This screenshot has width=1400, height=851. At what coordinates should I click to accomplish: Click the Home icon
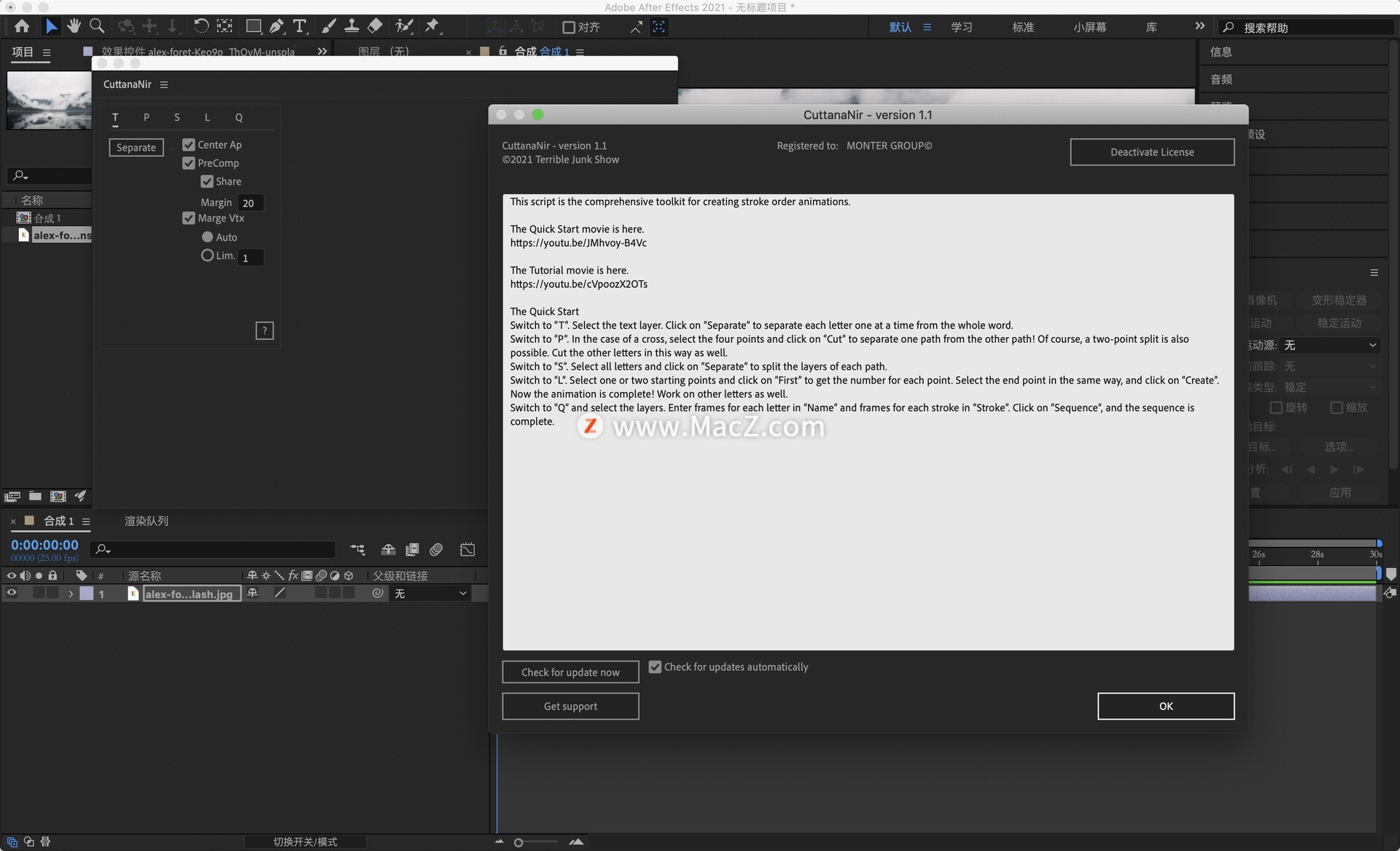22,27
